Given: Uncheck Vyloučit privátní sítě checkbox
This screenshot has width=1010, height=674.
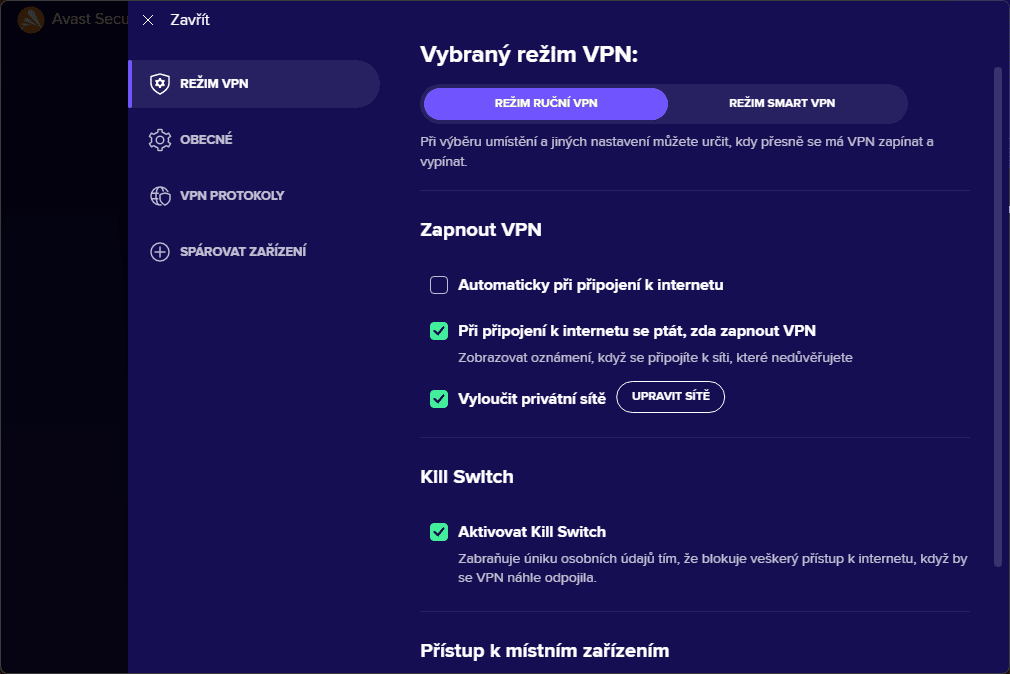Looking at the screenshot, I should pos(439,399).
